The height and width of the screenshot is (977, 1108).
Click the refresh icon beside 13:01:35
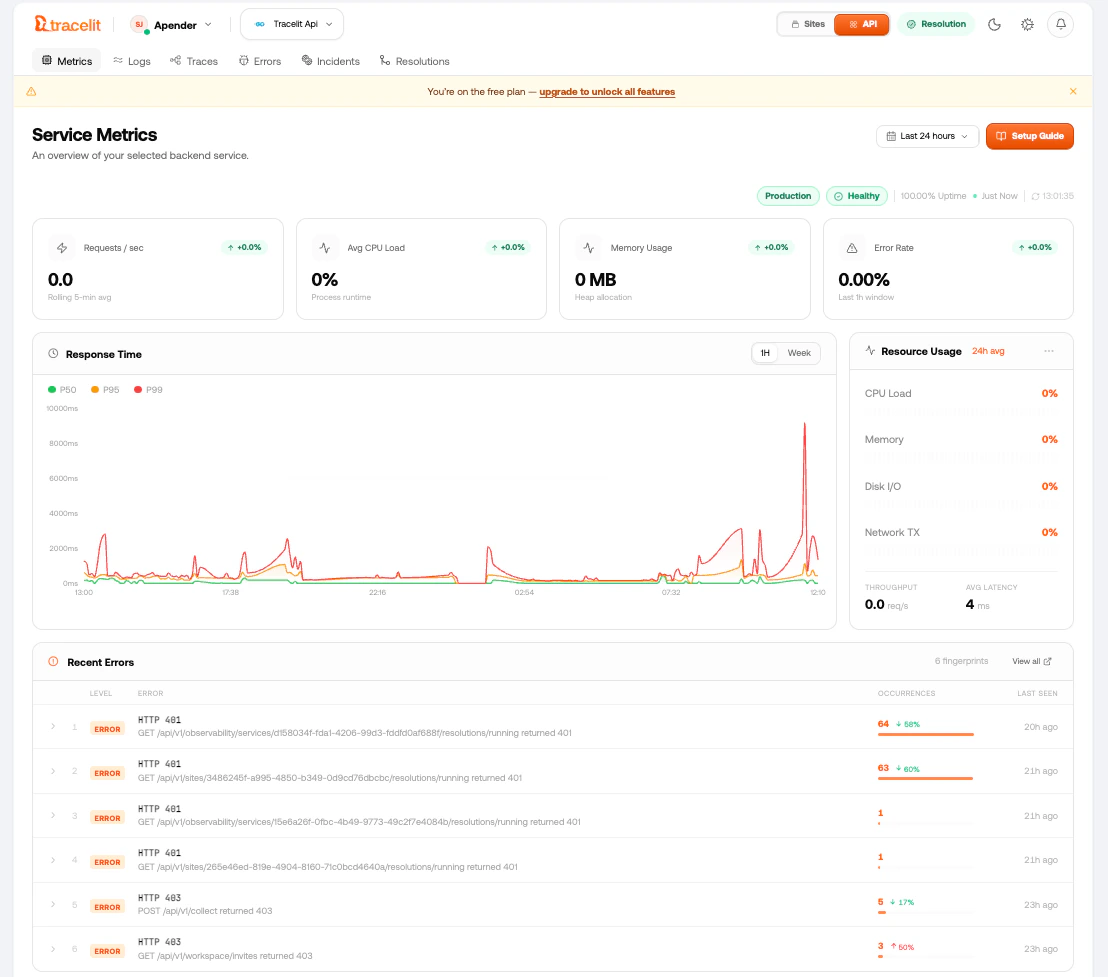(1035, 196)
